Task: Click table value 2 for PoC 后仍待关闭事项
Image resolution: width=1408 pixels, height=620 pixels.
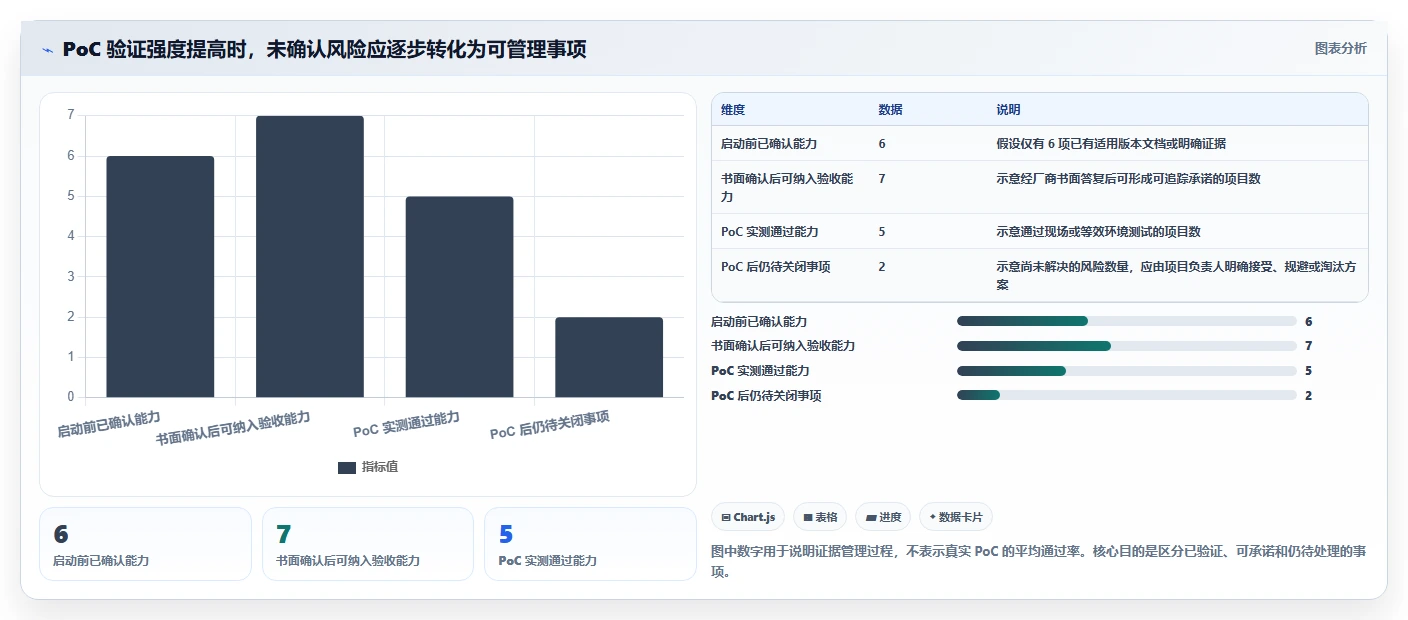Action: pyautogui.click(x=882, y=267)
